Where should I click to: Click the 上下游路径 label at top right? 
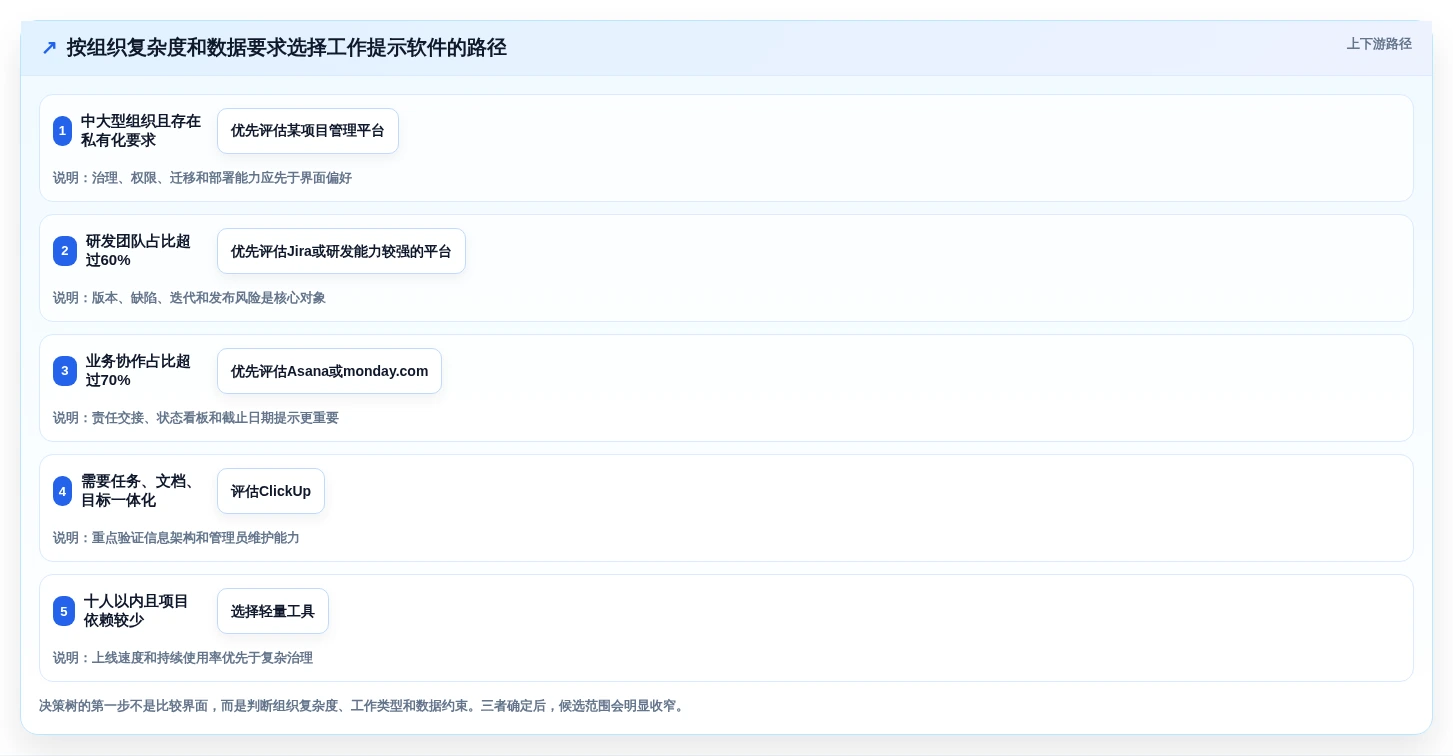click(1379, 44)
